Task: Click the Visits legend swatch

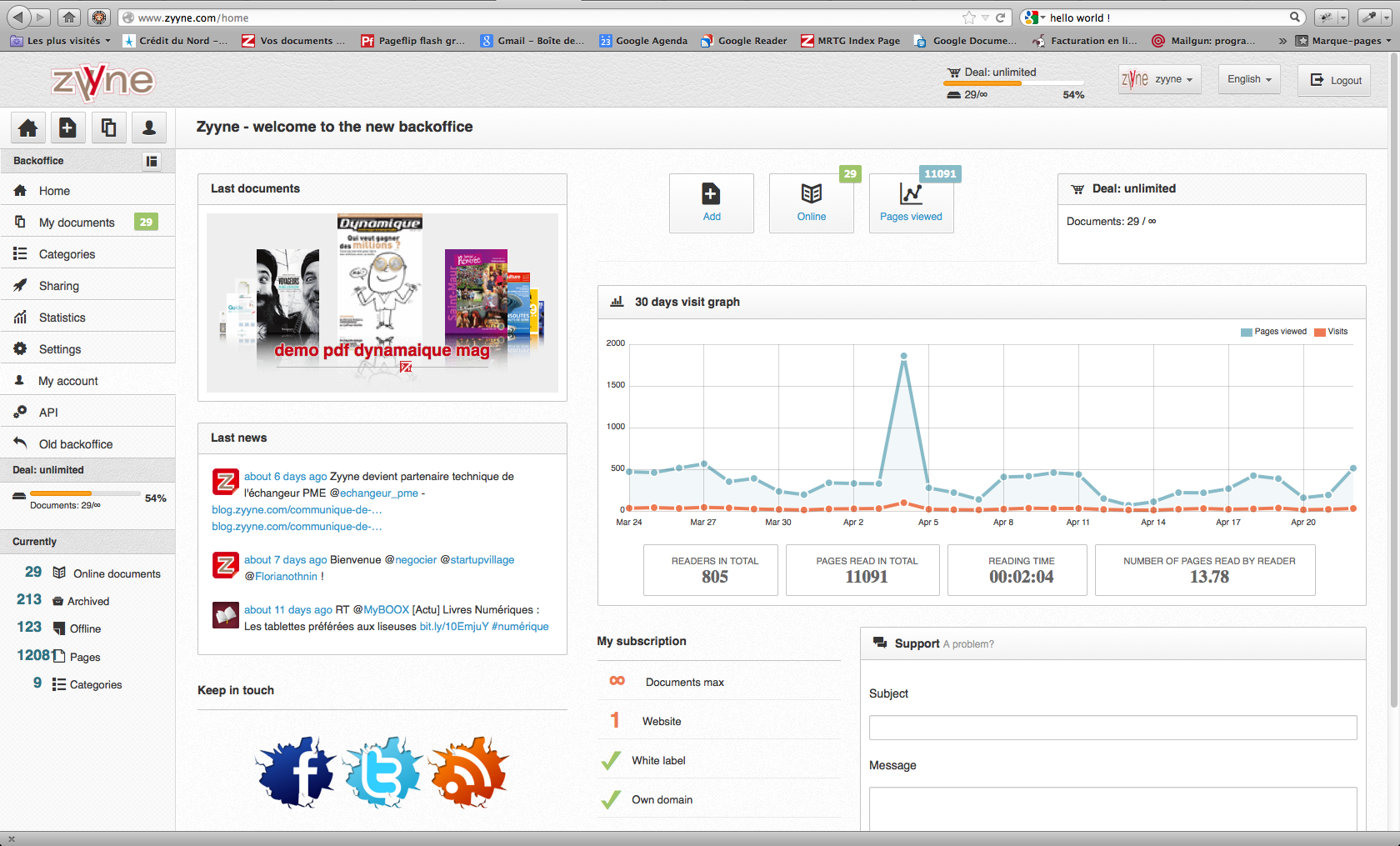Action: coord(1320,332)
